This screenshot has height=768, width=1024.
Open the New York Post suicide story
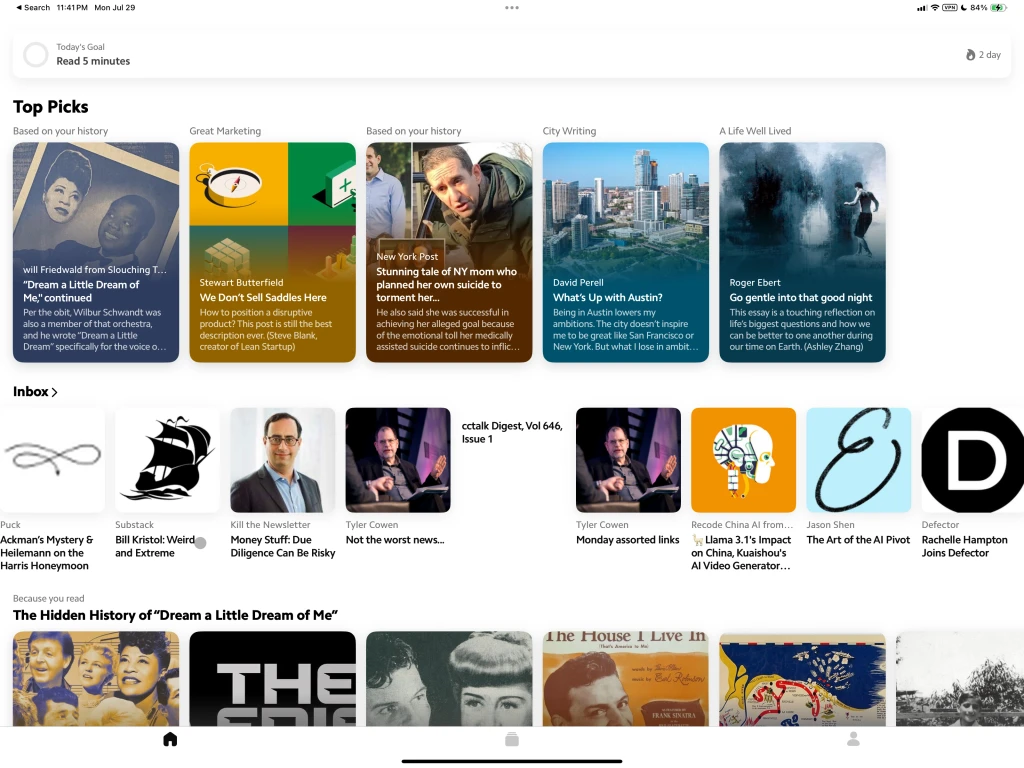[449, 252]
